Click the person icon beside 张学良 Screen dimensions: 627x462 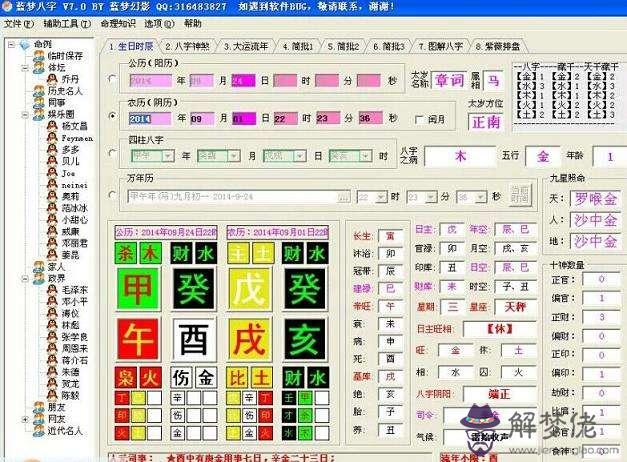[52, 336]
